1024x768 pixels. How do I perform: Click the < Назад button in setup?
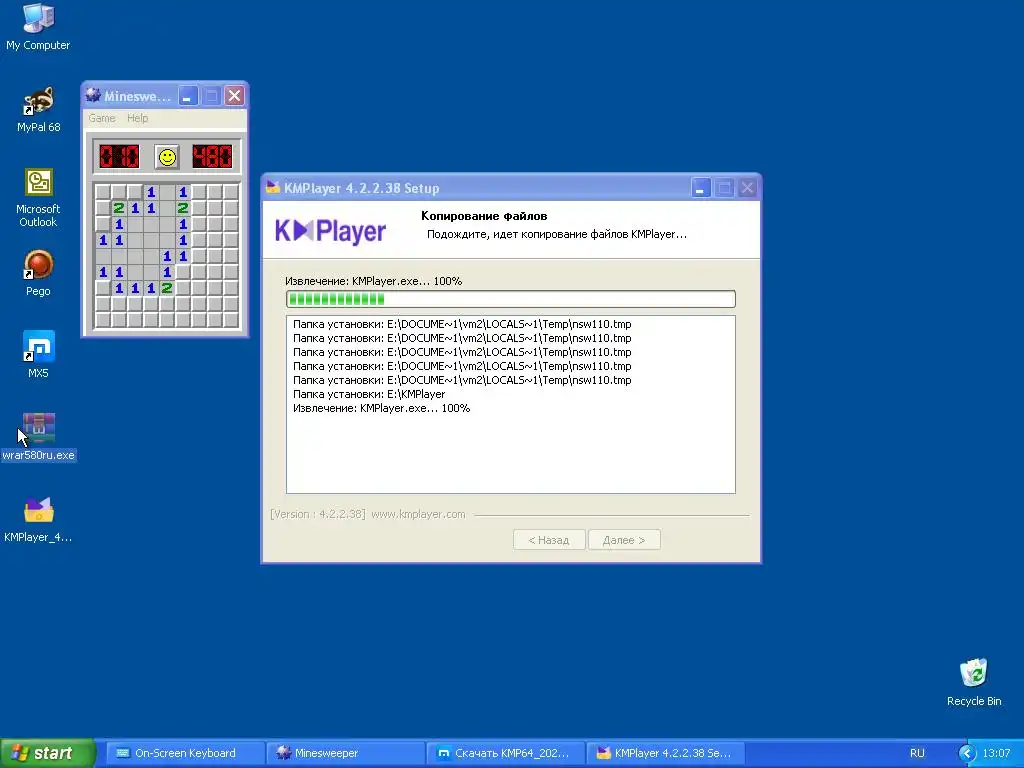tap(549, 540)
